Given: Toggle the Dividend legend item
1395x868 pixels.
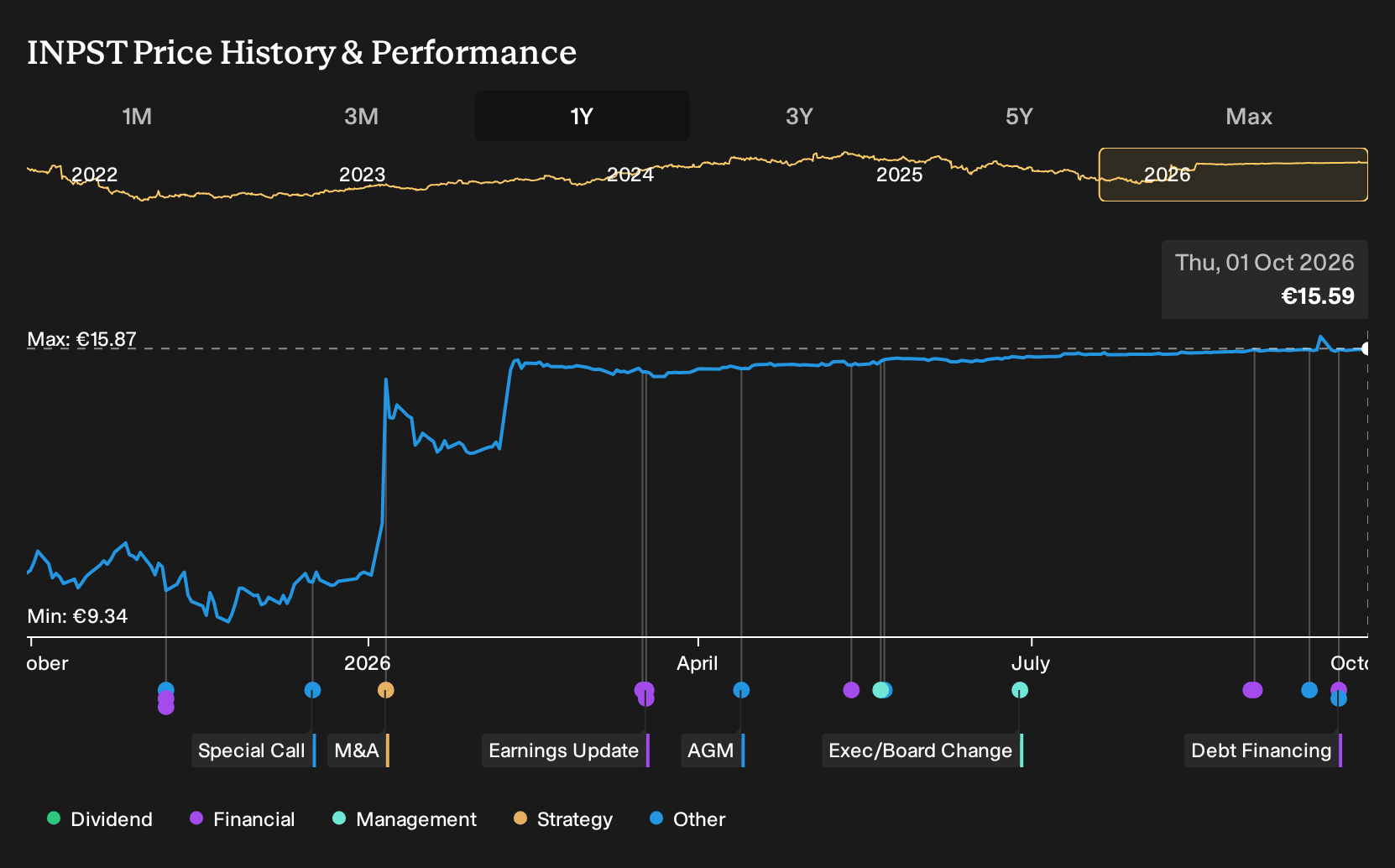Looking at the screenshot, I should pyautogui.click(x=100, y=819).
